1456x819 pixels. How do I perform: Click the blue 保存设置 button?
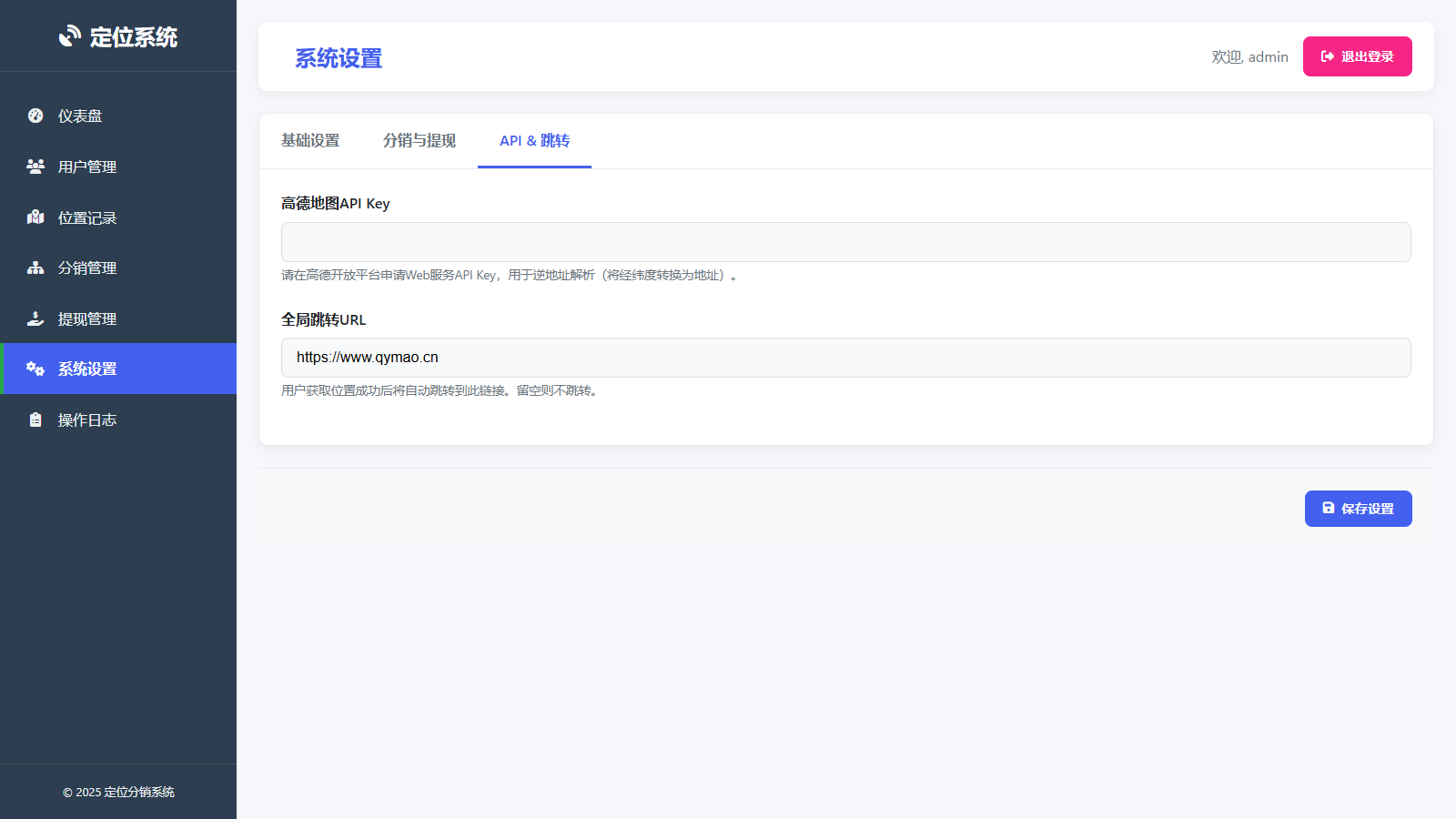pyautogui.click(x=1358, y=509)
